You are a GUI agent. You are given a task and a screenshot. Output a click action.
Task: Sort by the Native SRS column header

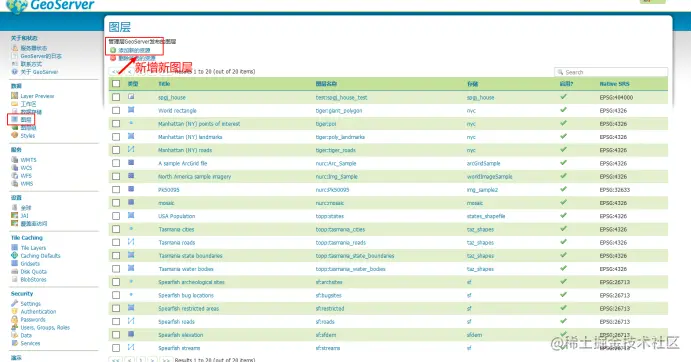614,84
